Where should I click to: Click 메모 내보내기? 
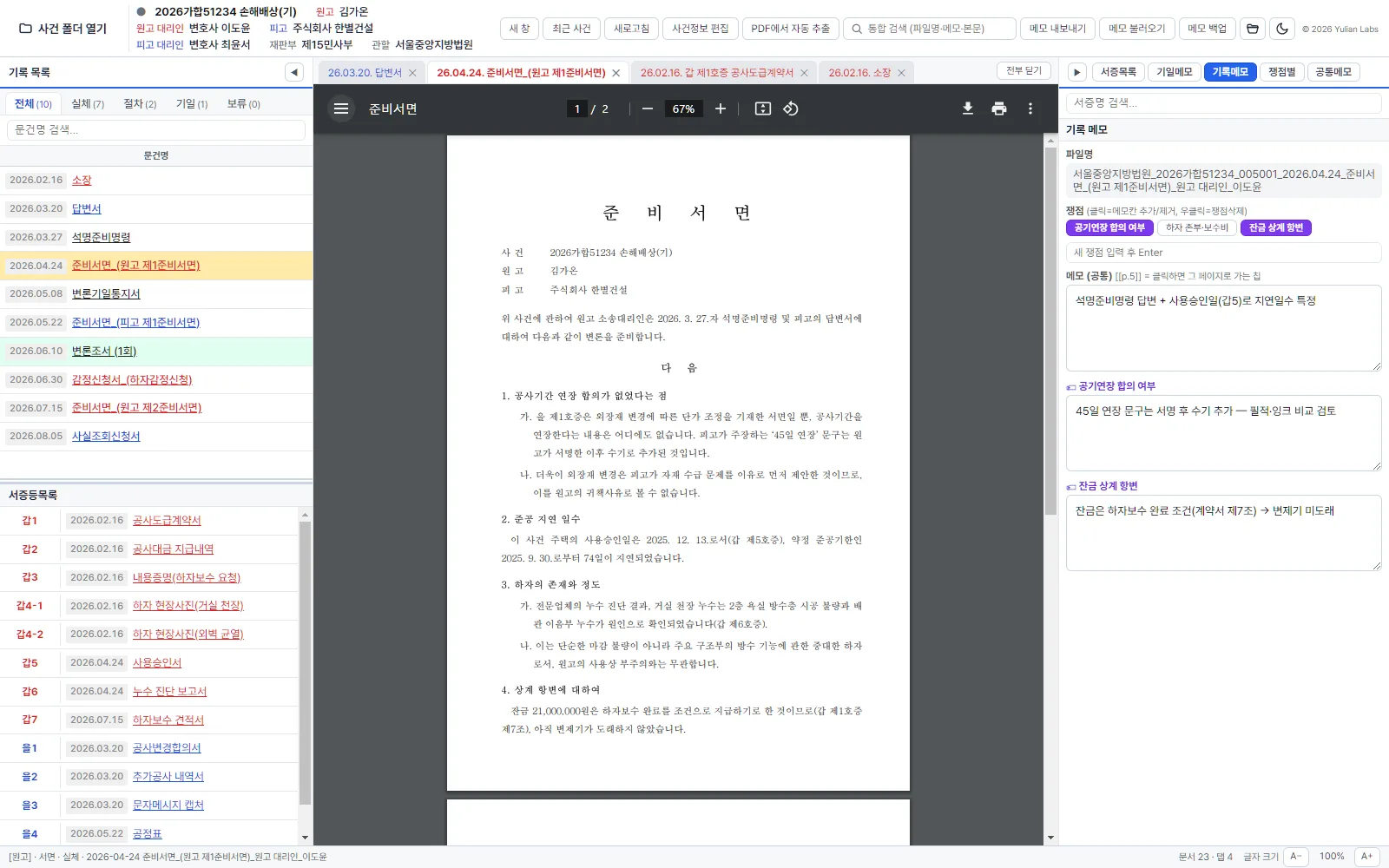[x=1057, y=29]
